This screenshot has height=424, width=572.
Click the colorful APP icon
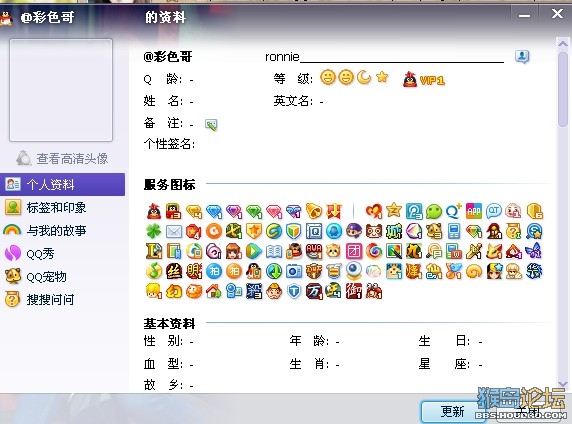[x=474, y=211]
